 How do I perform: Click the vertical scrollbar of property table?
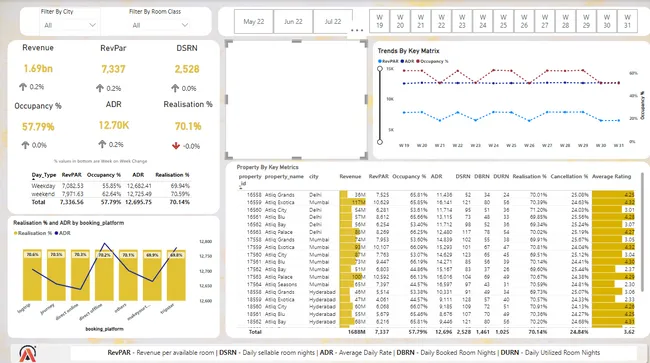[x=643, y=232]
